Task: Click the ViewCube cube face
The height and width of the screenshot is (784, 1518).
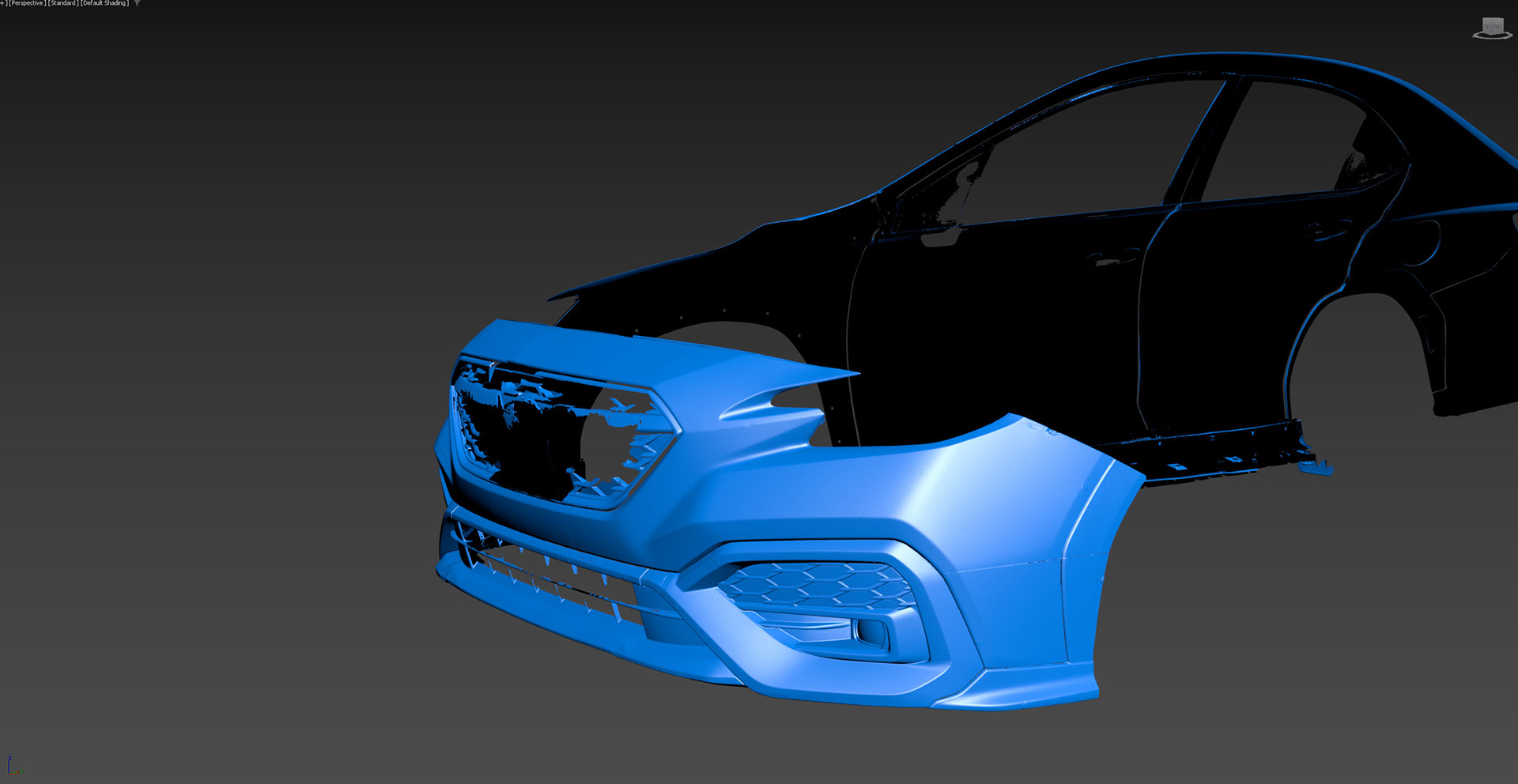Action: click(1492, 25)
